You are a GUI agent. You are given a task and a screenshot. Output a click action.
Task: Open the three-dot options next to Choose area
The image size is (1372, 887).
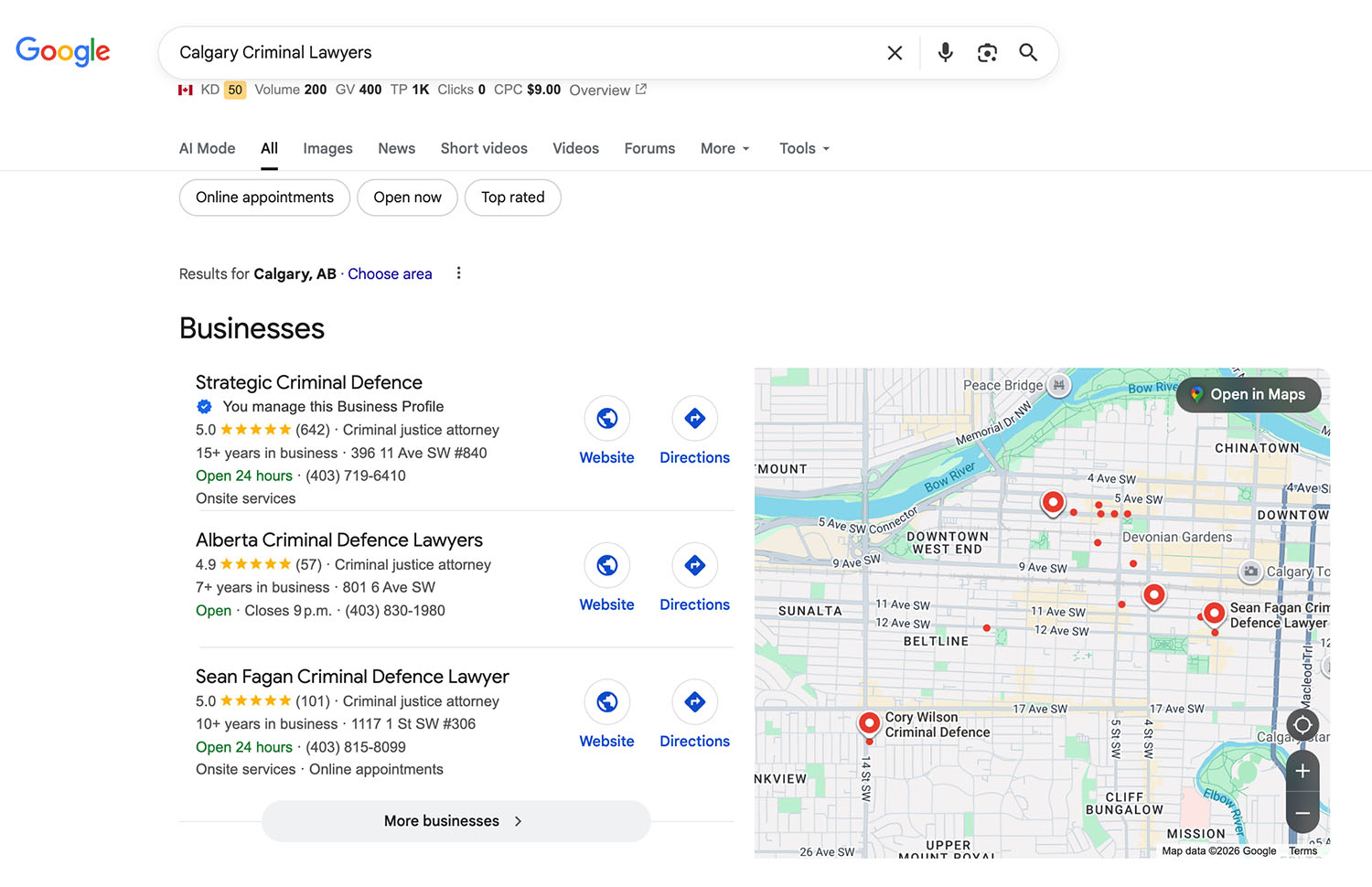tap(458, 273)
